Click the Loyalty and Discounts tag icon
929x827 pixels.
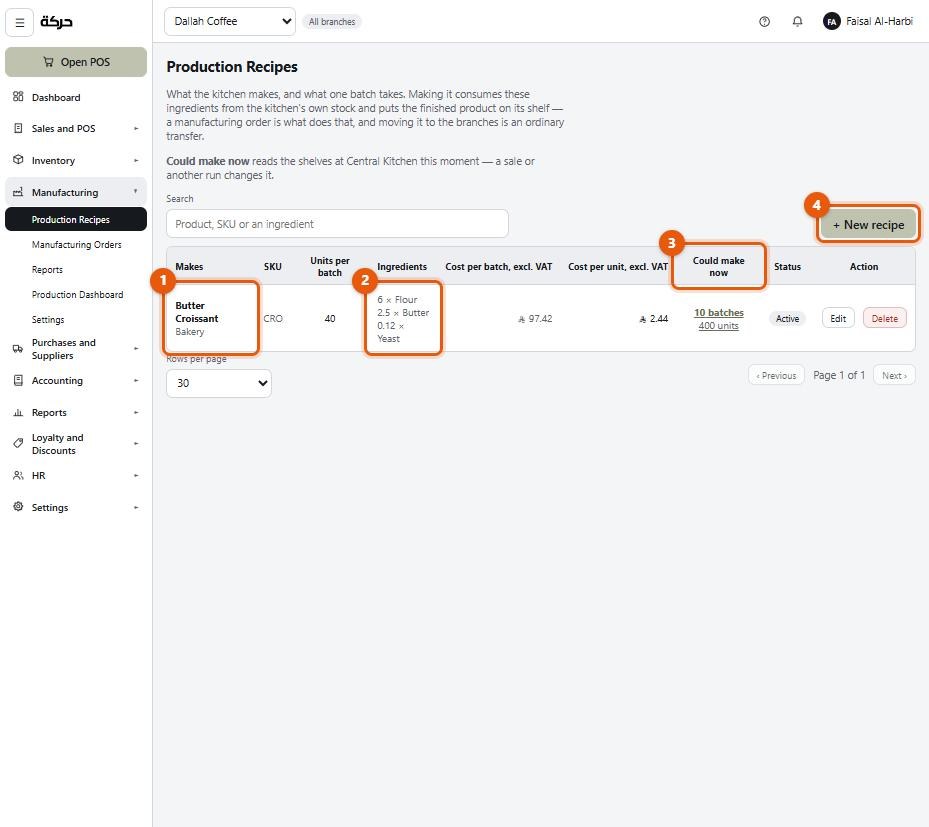(18, 444)
